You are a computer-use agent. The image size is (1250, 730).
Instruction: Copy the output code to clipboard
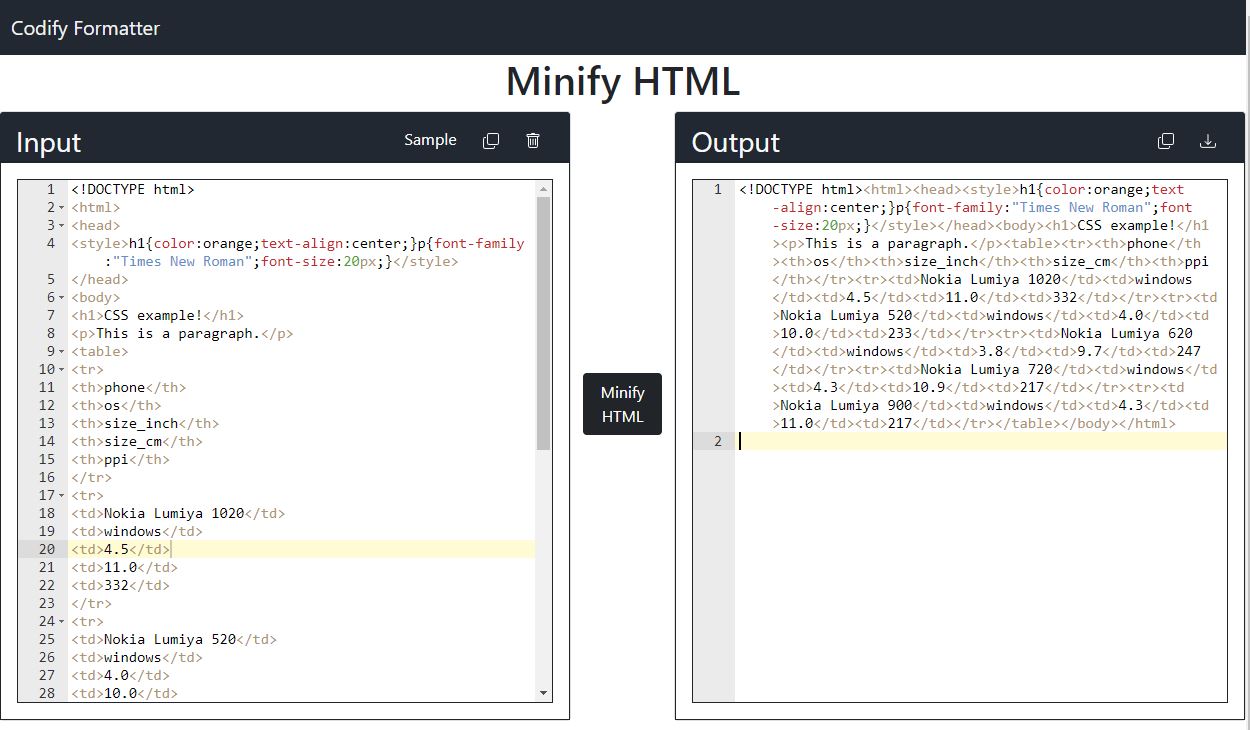[1166, 141]
